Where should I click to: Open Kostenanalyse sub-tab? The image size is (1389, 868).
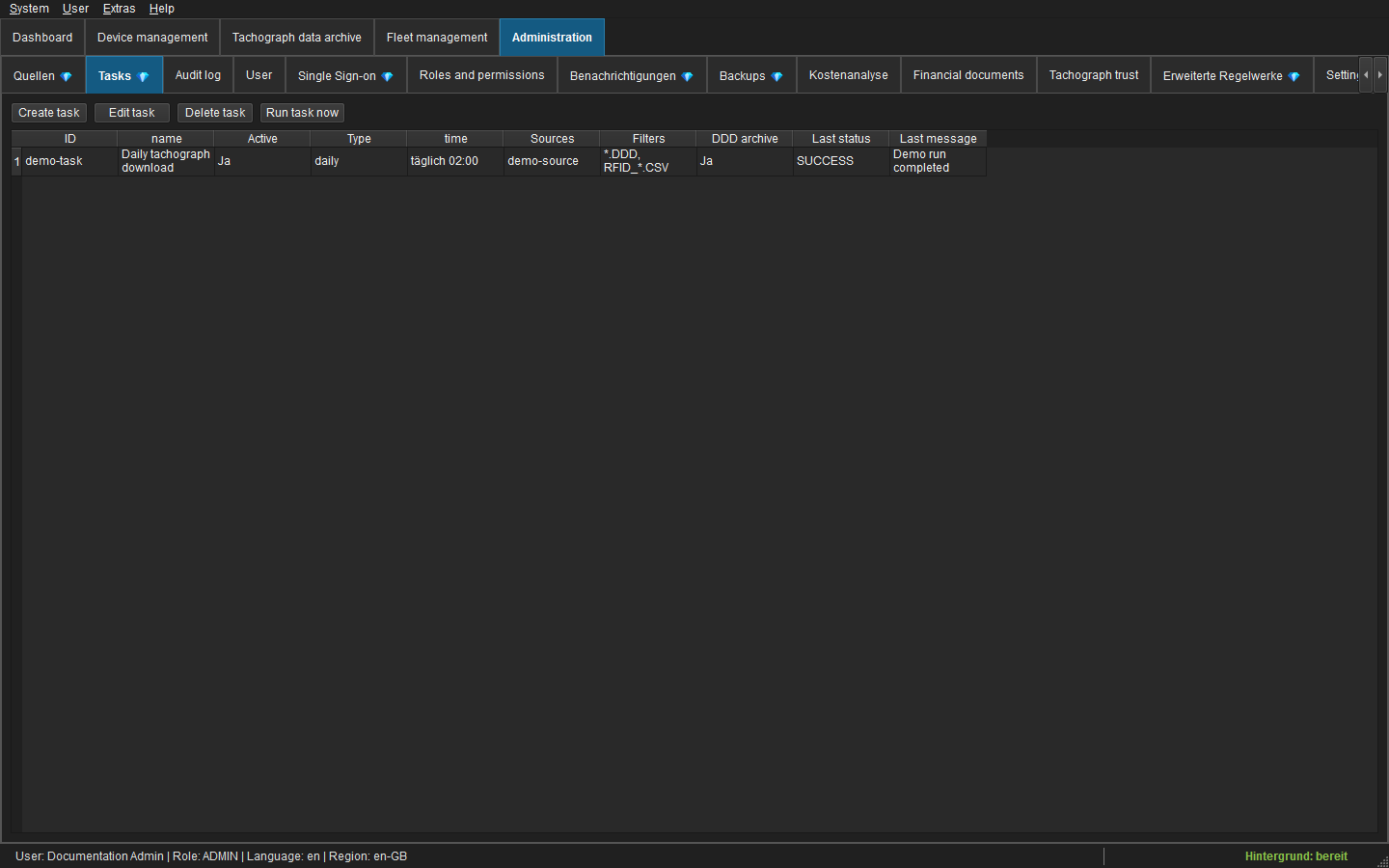[849, 75]
